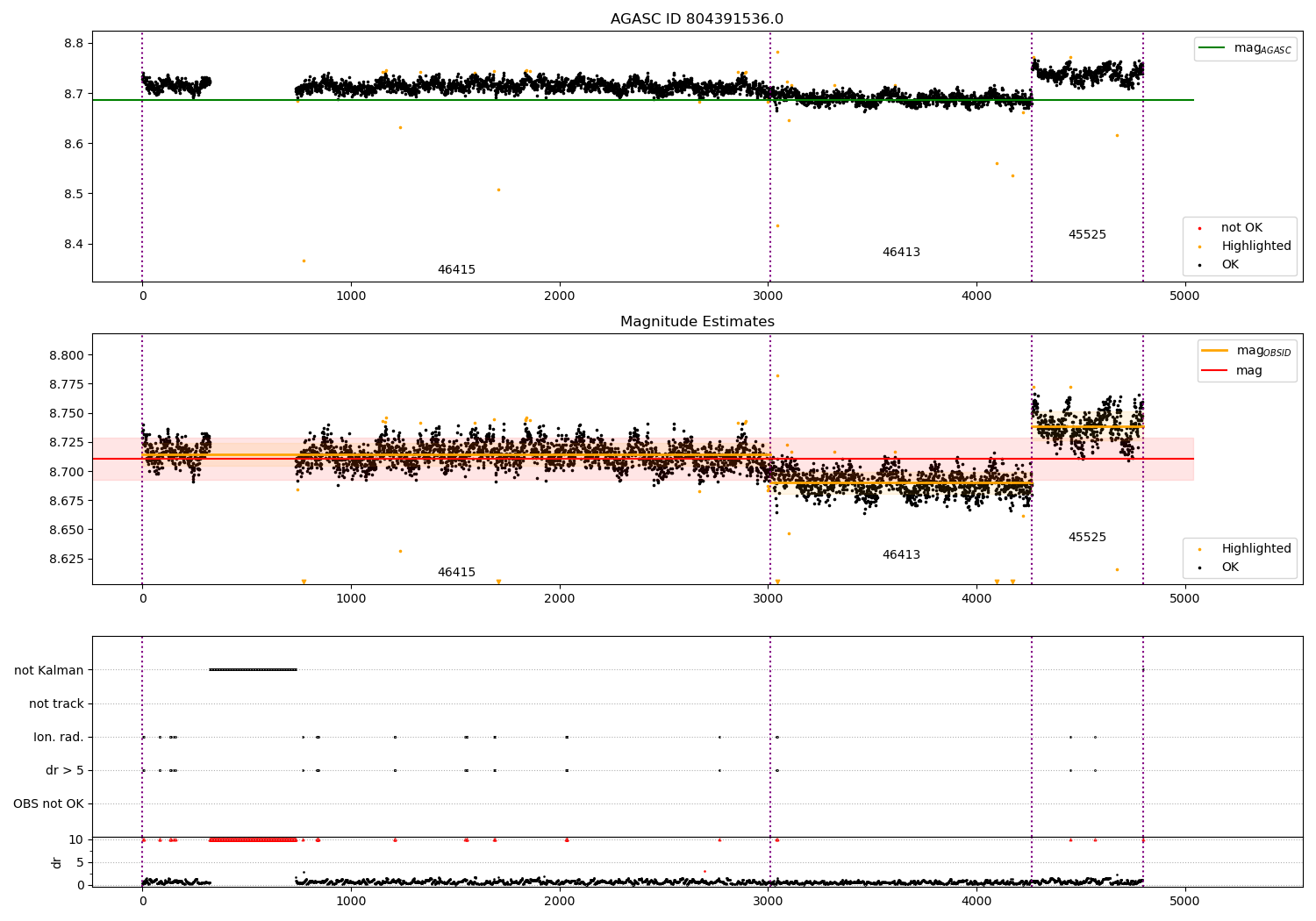The image size is (1316, 921).
Task: Click the 'not track' row label
Action: 56,703
